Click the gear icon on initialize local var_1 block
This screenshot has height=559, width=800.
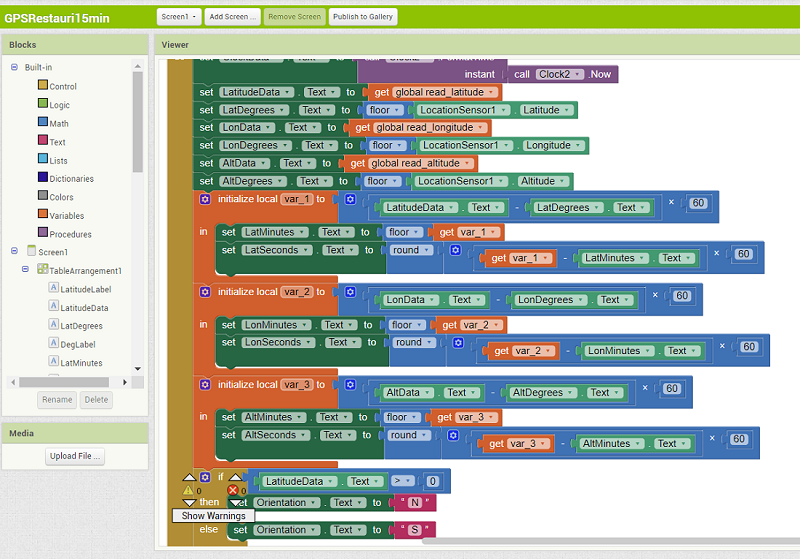205,199
